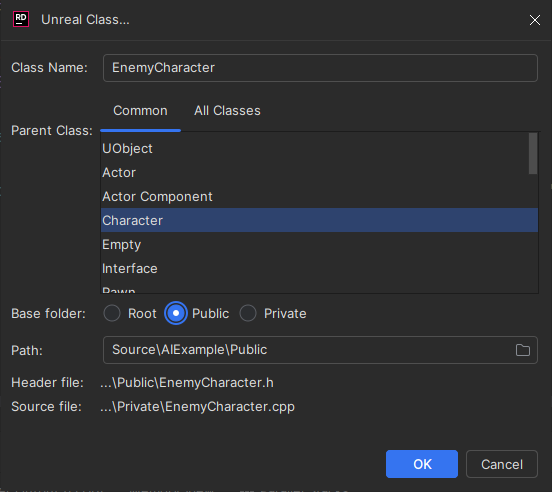This screenshot has width=552, height=492.
Task: Select Interface as parent class
Action: coord(319,269)
